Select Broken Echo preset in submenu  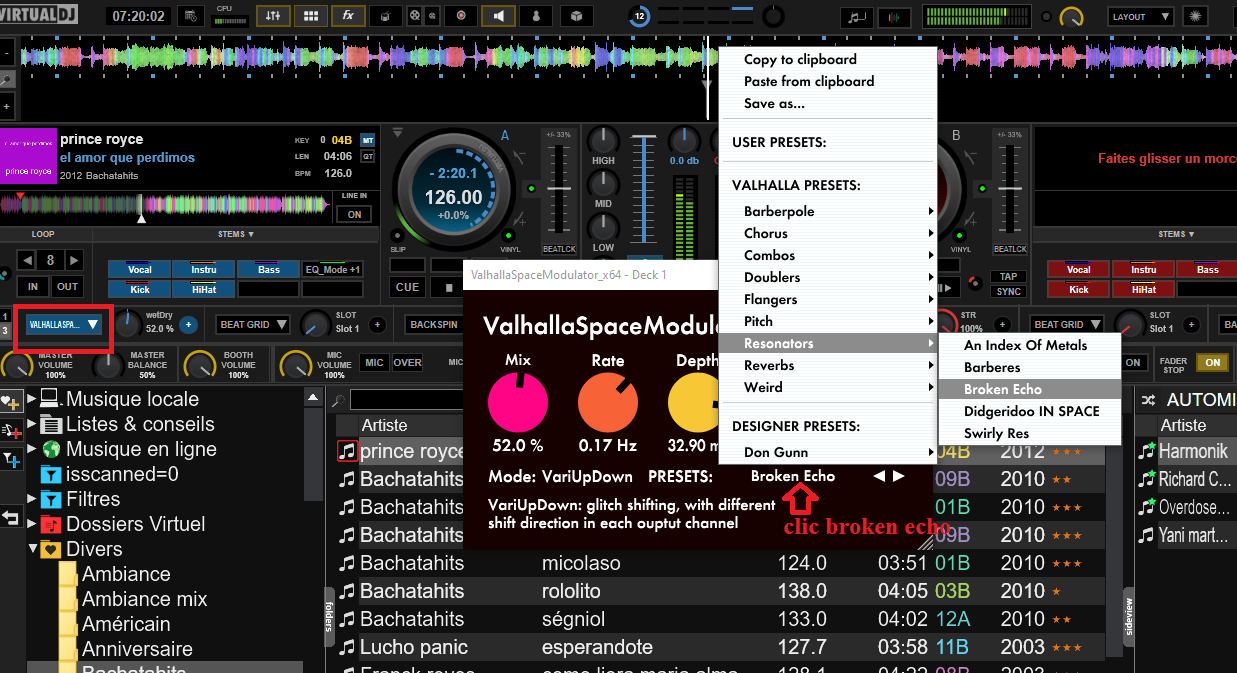[1029, 389]
